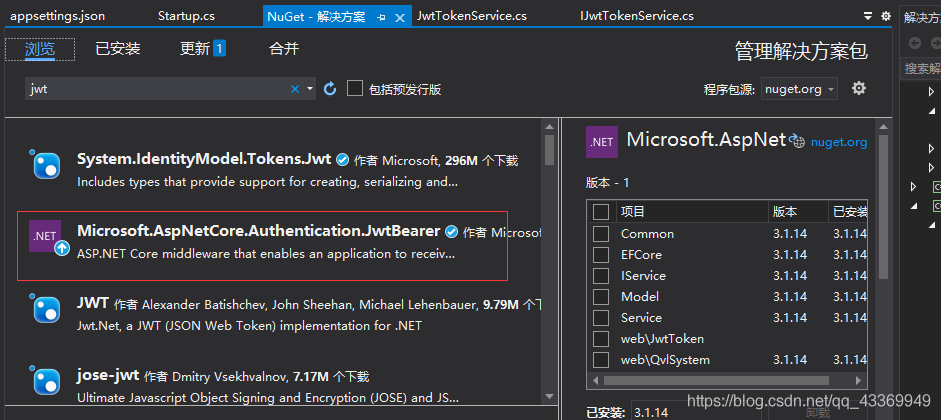941x420 pixels.
Task: Click project table right scroll arrow
Action: [x=860, y=380]
